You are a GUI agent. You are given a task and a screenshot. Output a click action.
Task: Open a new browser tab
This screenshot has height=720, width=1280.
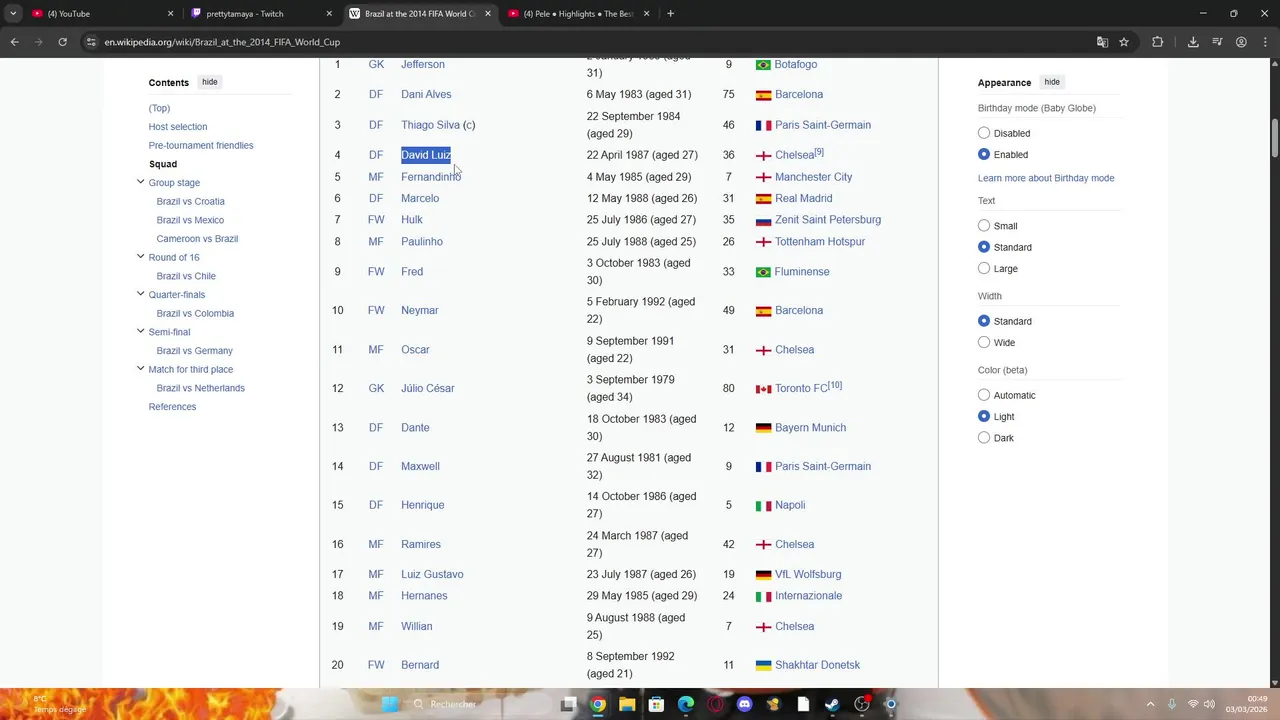coord(670,14)
